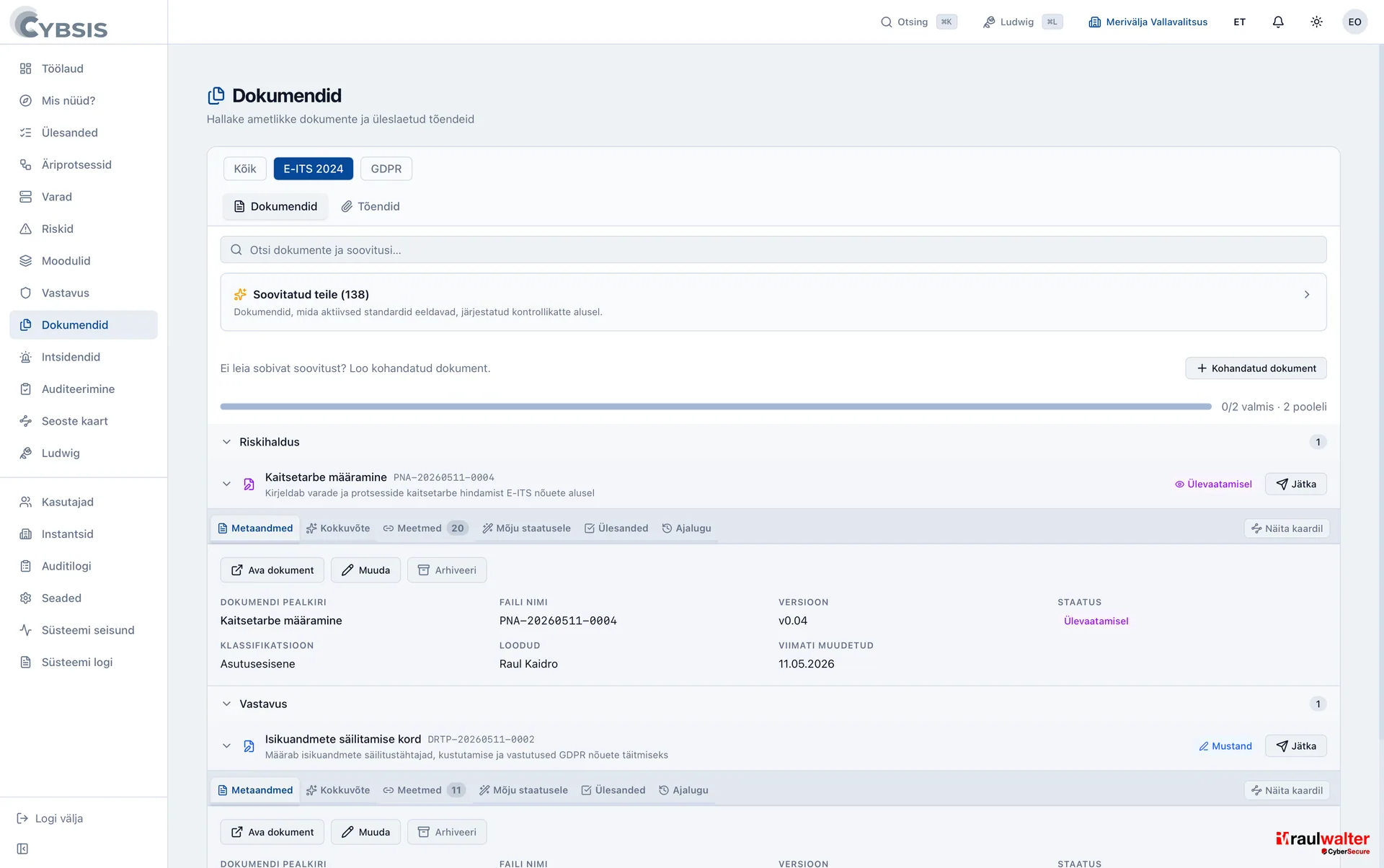Open Meetmed tab with 20 items
Screen dimensions: 1384x868
pyautogui.click(x=425, y=528)
